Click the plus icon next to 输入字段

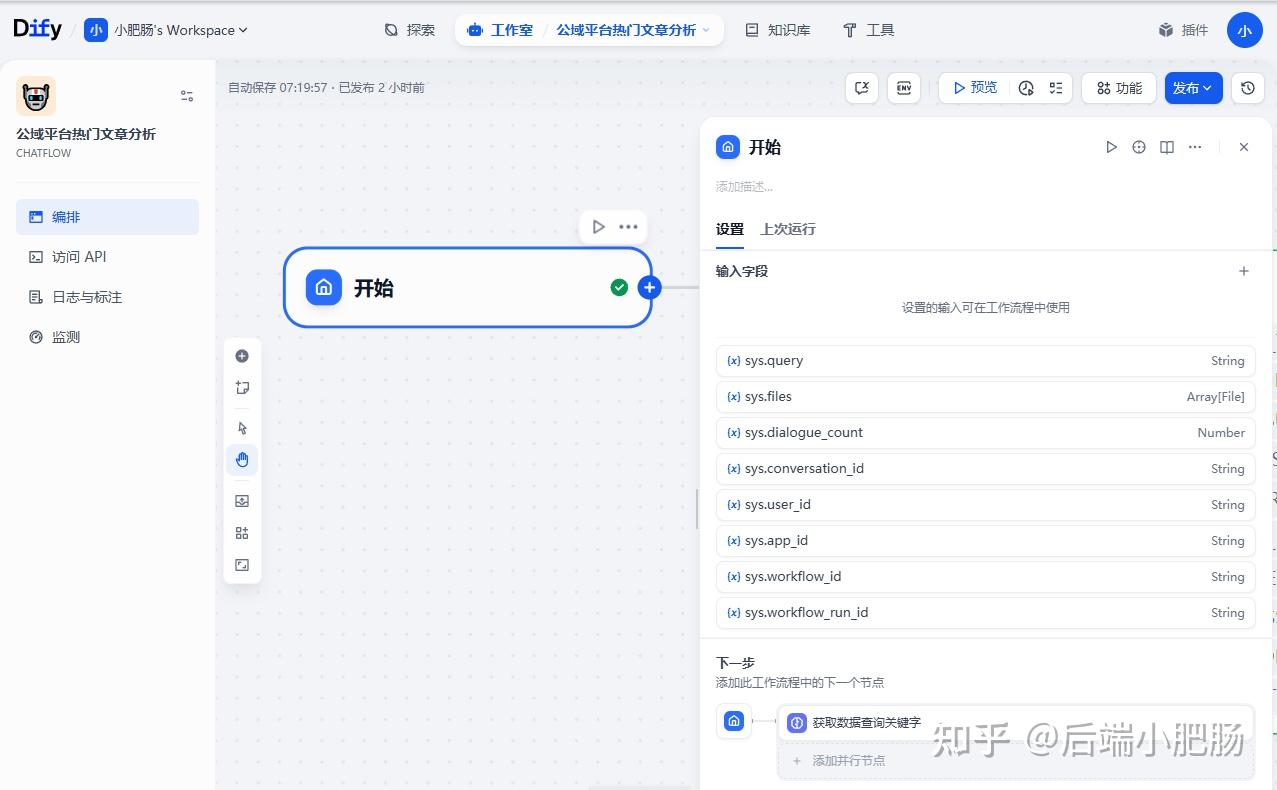pos(1243,270)
